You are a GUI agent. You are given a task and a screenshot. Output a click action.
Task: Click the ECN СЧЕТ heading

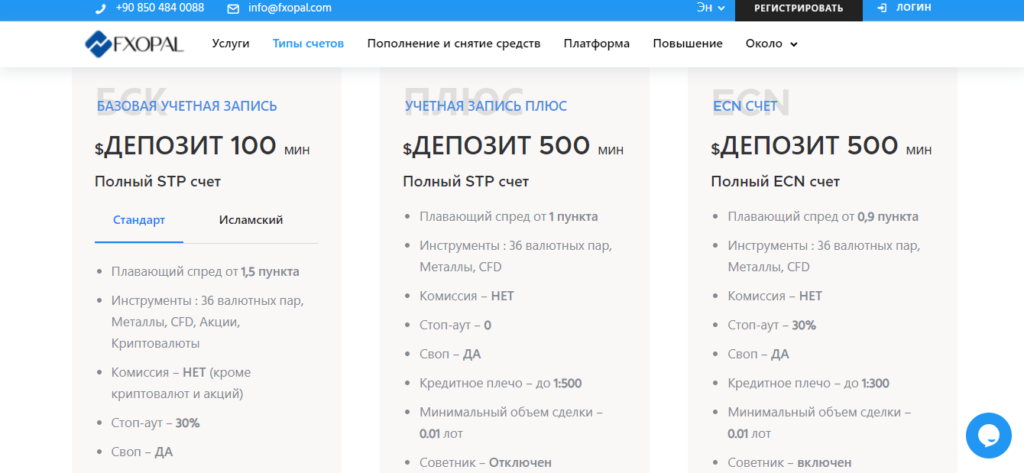[745, 106]
